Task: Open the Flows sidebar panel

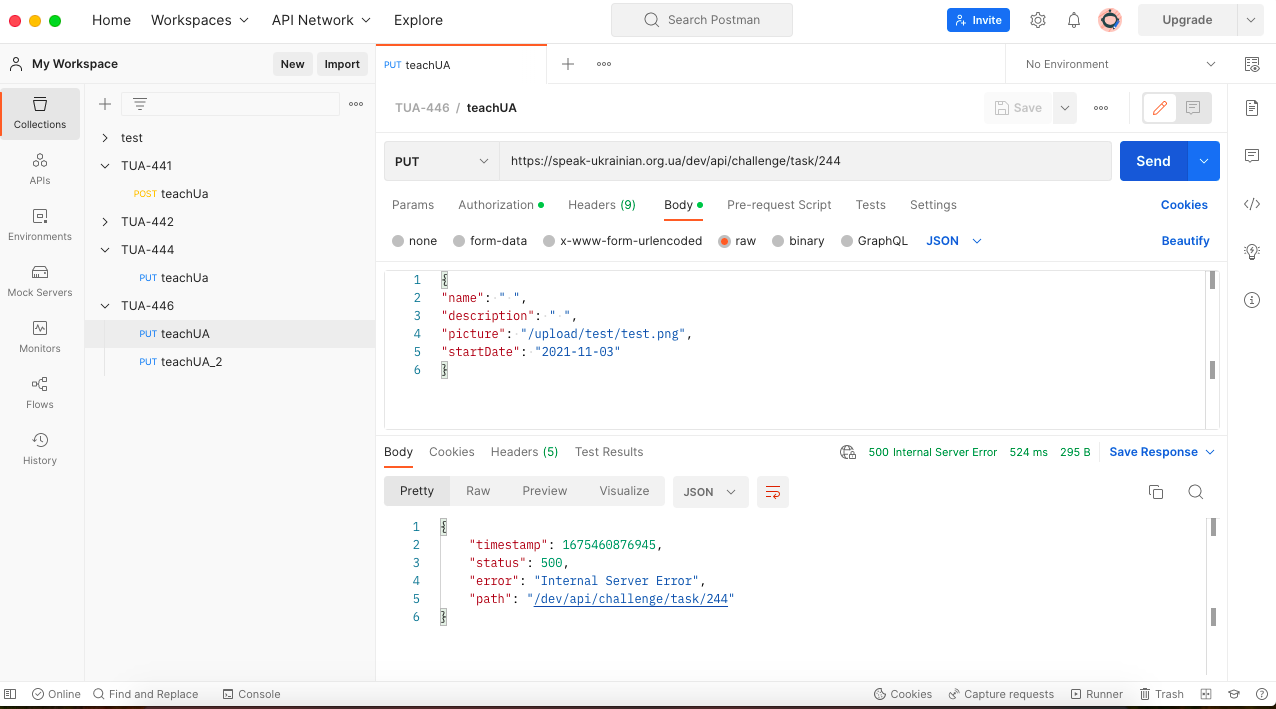Action: (x=40, y=393)
